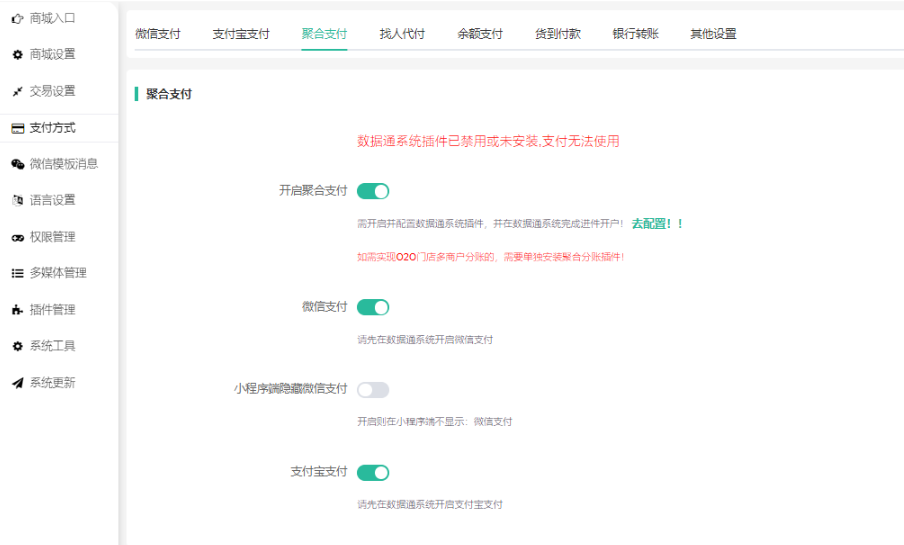This screenshot has width=904, height=545.
Task: Disable the 开启聚合支付 toggle
Action: (372, 191)
